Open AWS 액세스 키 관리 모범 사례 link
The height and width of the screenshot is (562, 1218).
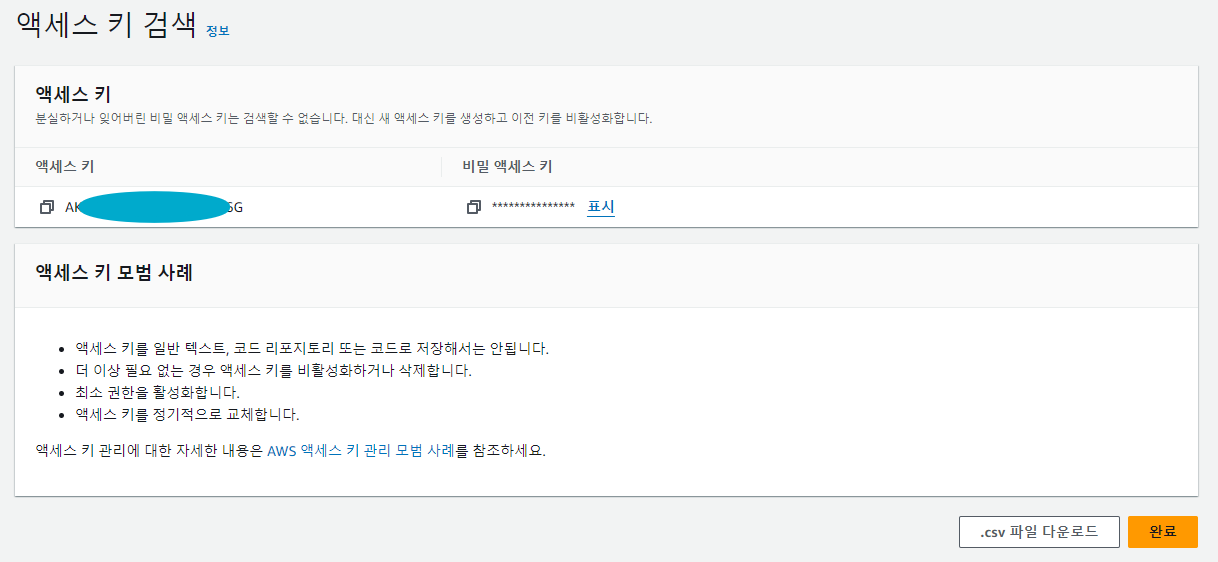[361, 450]
